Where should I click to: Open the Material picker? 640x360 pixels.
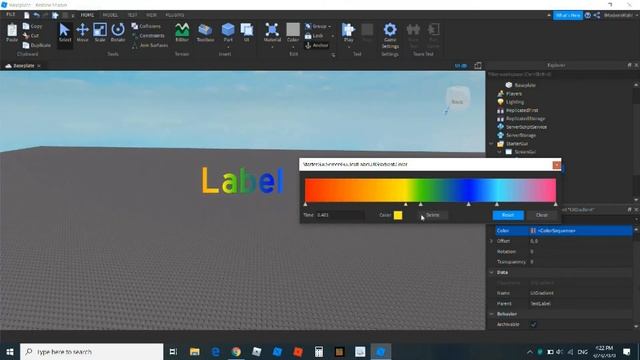[272, 32]
